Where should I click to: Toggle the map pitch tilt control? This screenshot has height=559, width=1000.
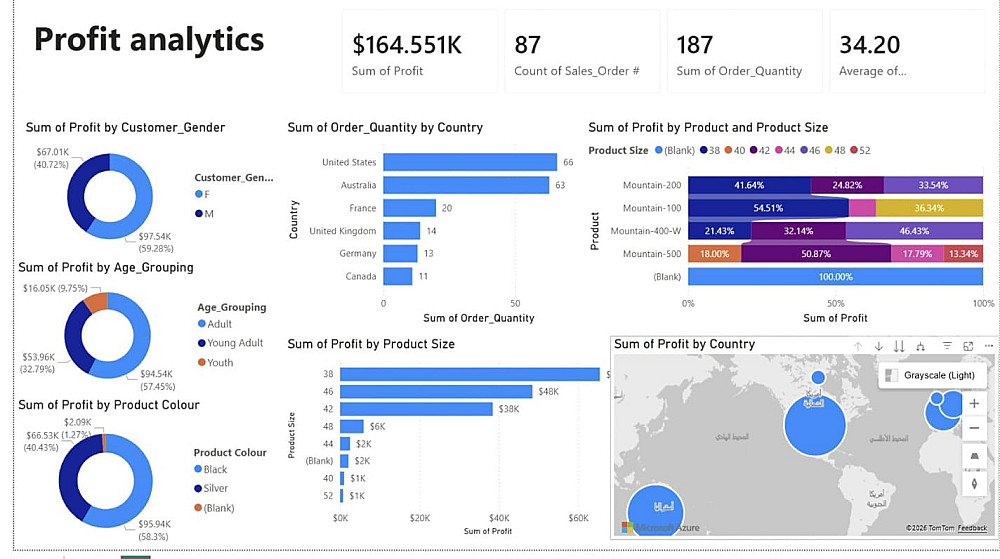pos(974,456)
